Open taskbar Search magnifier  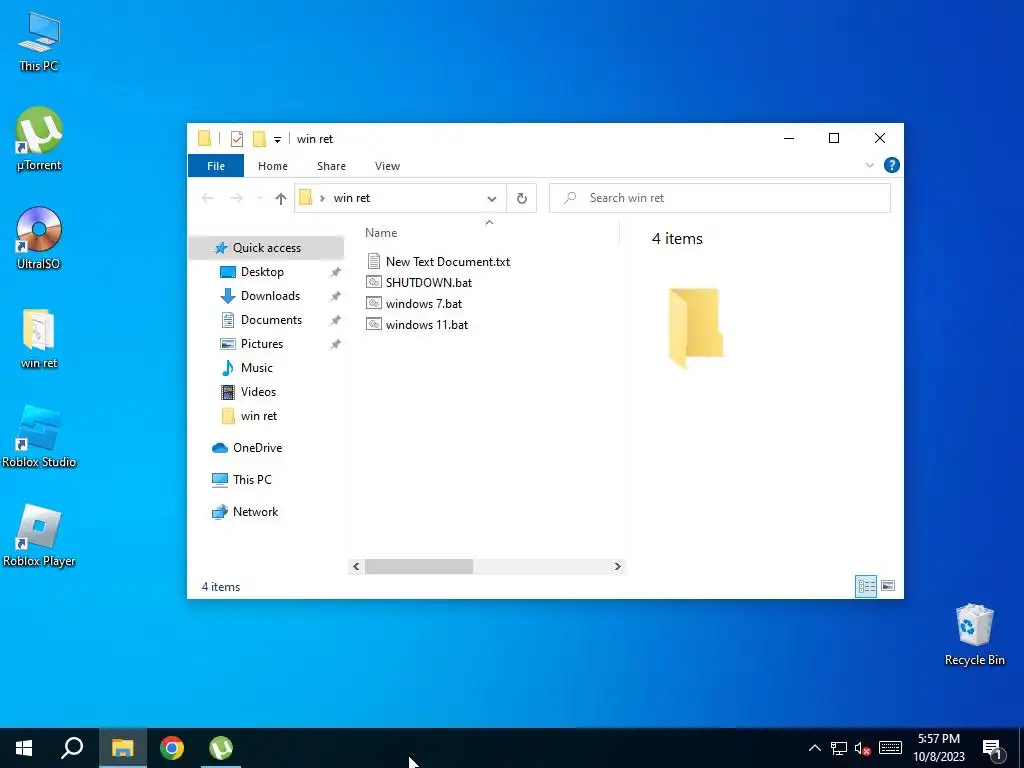point(72,748)
